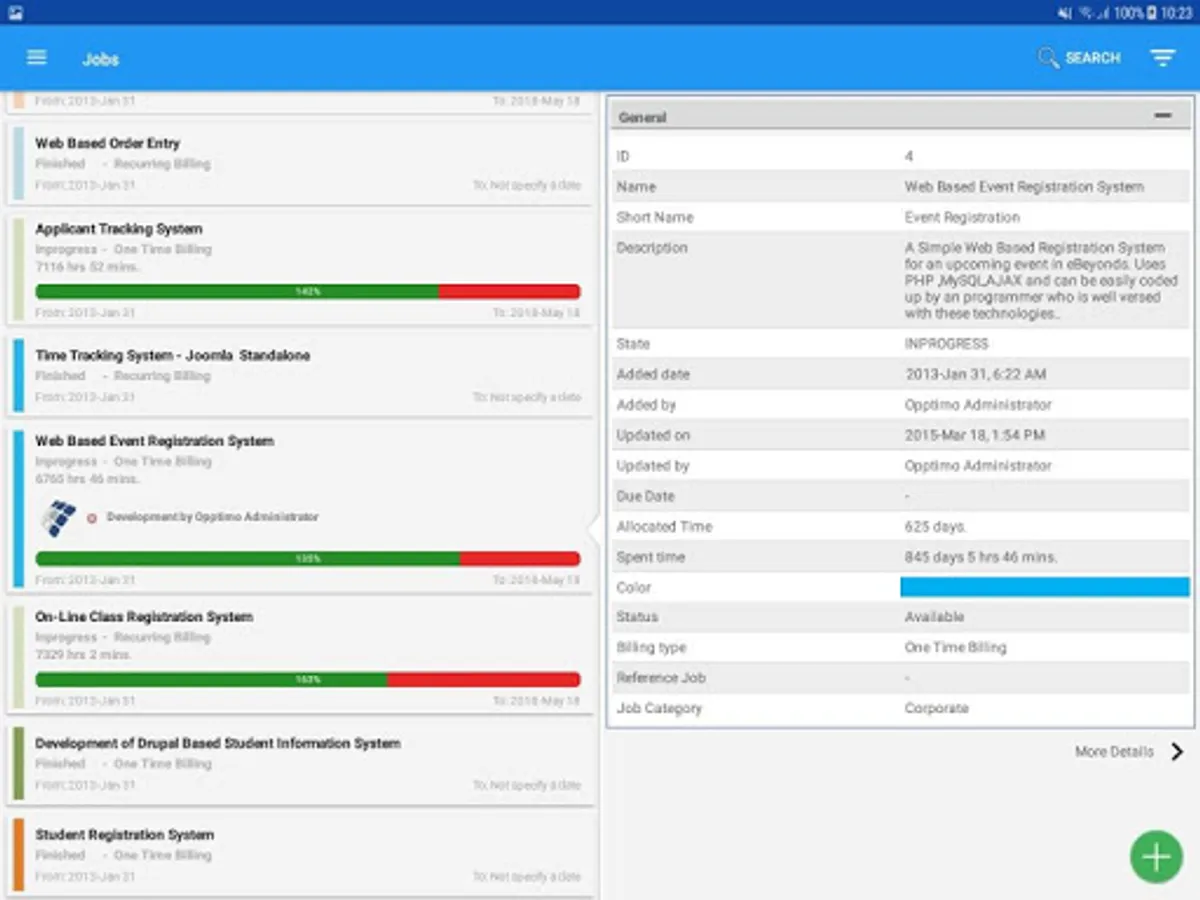The image size is (1200, 900).
Task: Click the ID value 4
Action: tap(909, 157)
